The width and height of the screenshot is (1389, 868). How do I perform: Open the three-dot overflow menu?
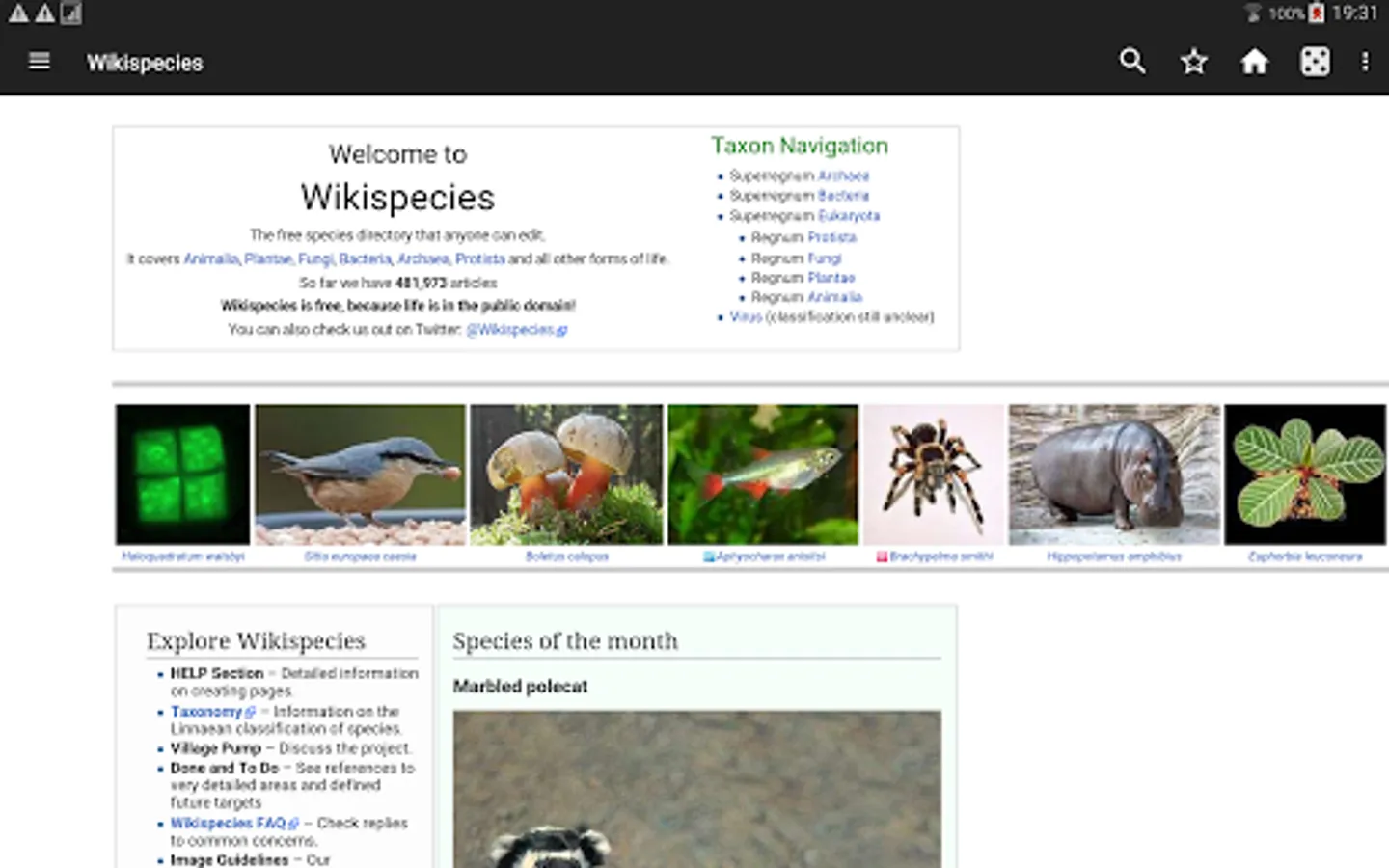(1365, 62)
